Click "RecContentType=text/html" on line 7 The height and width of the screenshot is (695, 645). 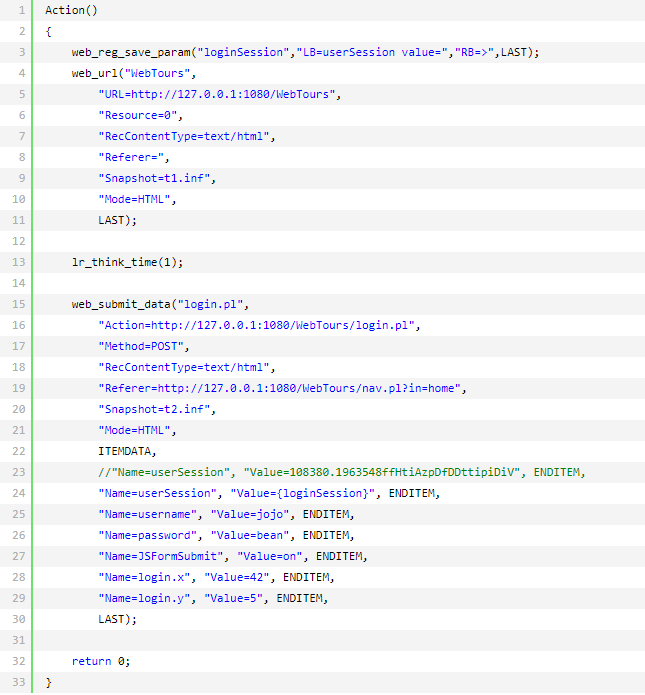tap(184, 137)
